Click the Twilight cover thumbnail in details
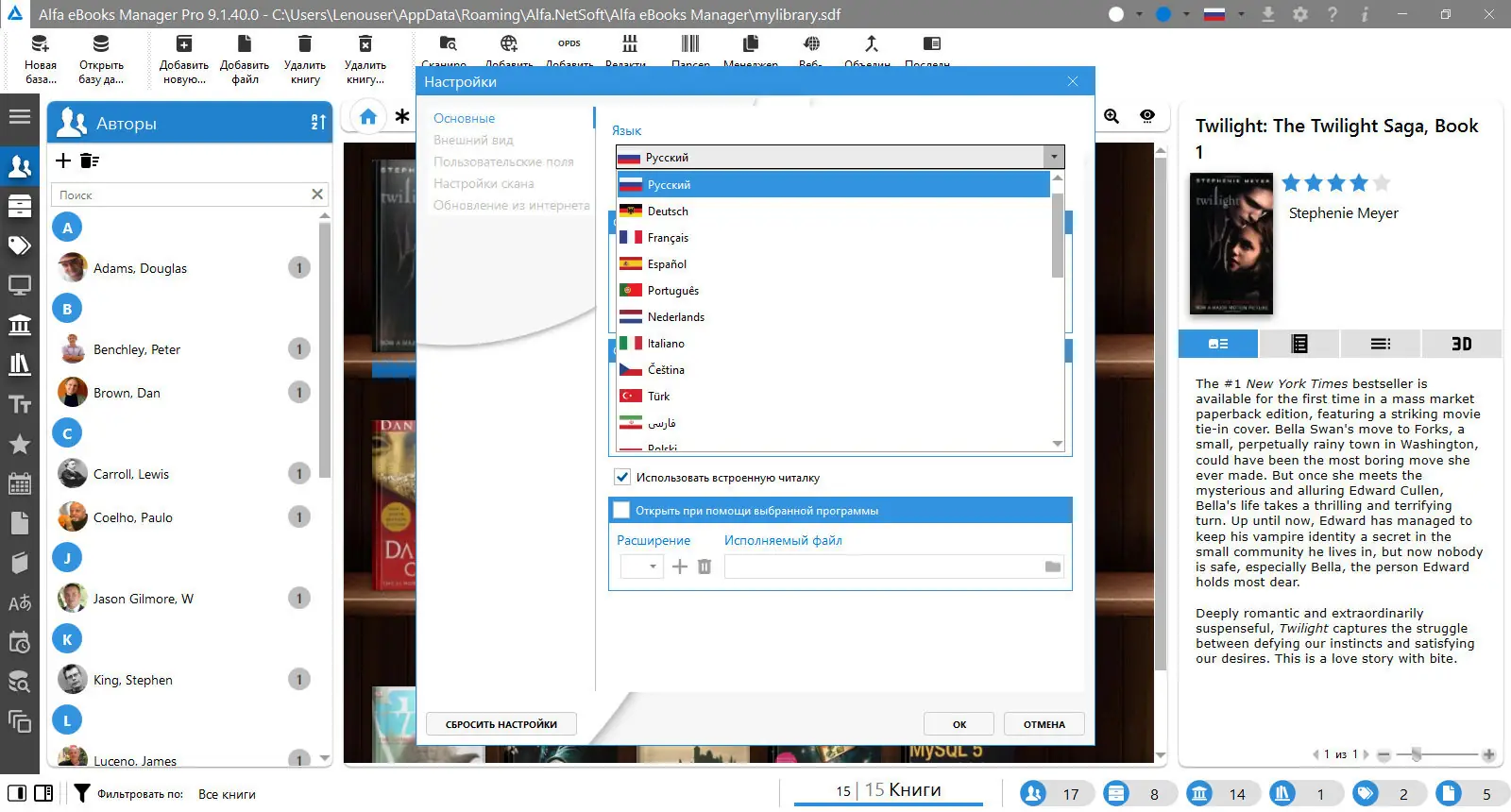 1231,244
